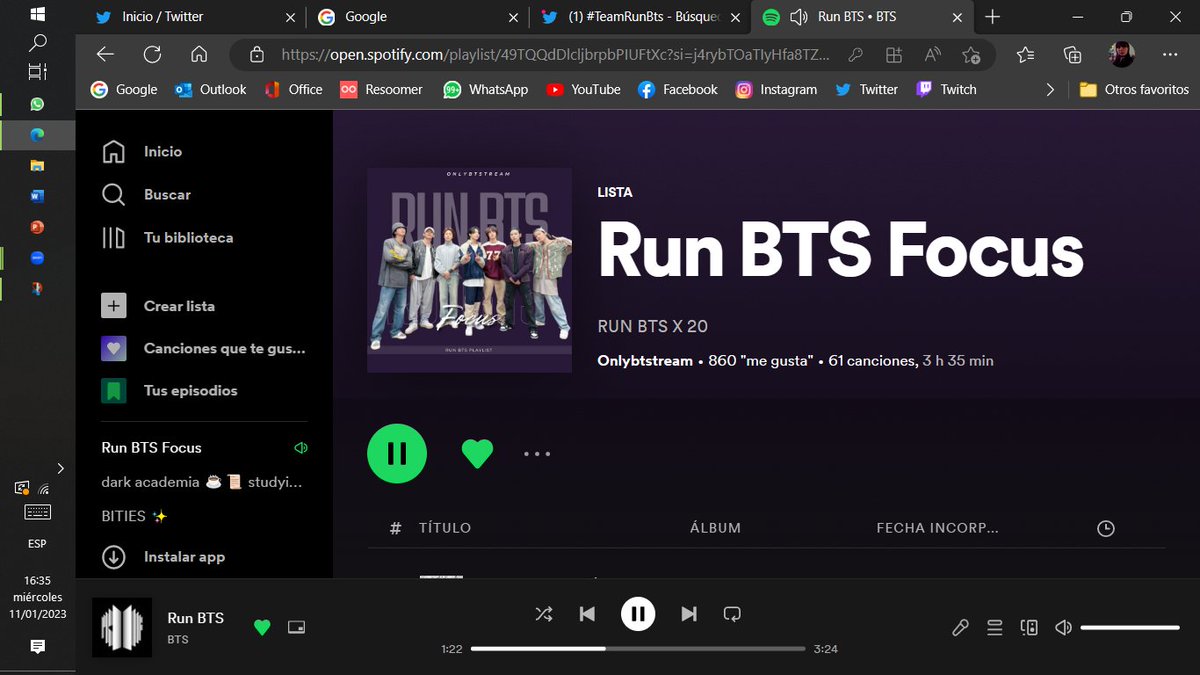
Task: Click Onlybtstream playlist owner link
Action: [x=645, y=361]
